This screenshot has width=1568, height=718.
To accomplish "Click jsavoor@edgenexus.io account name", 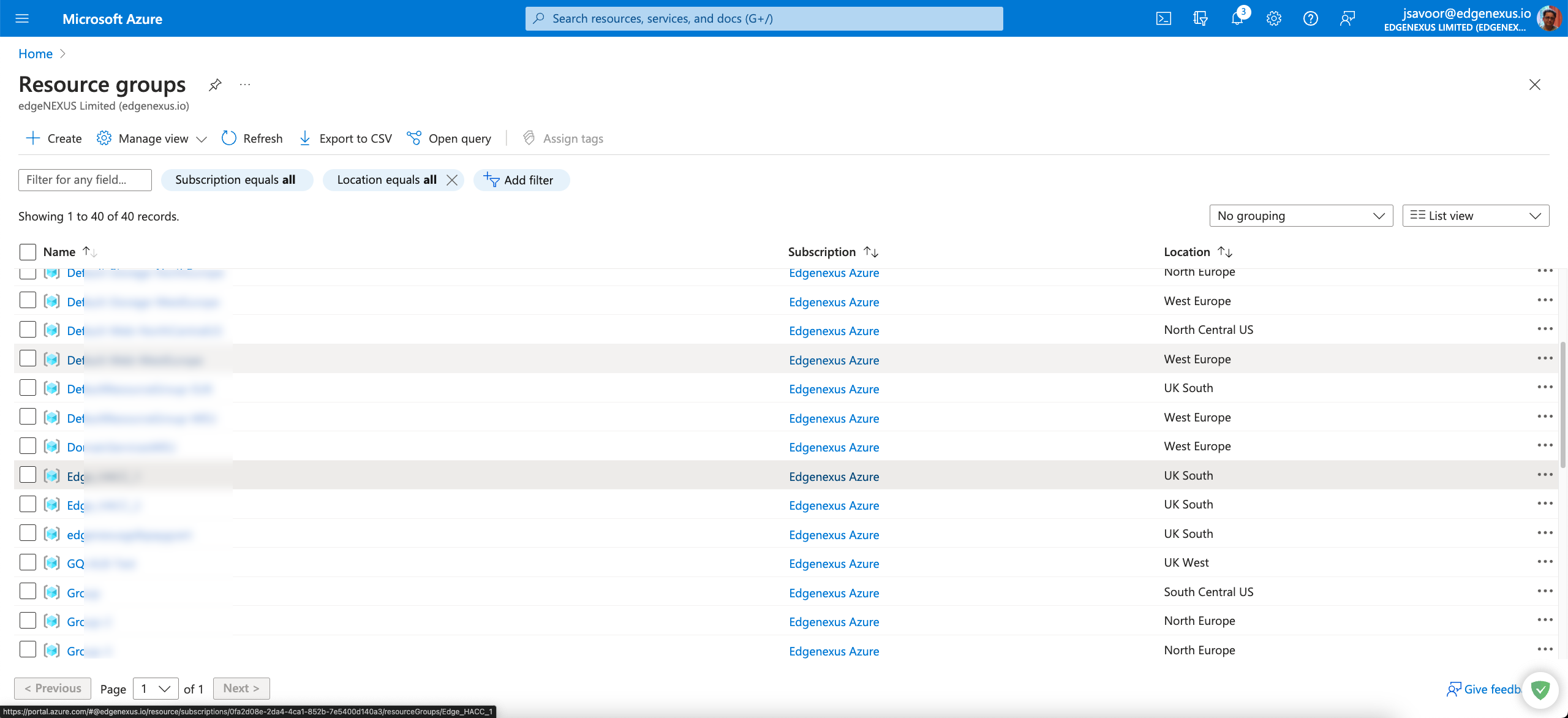I will [x=1466, y=13].
